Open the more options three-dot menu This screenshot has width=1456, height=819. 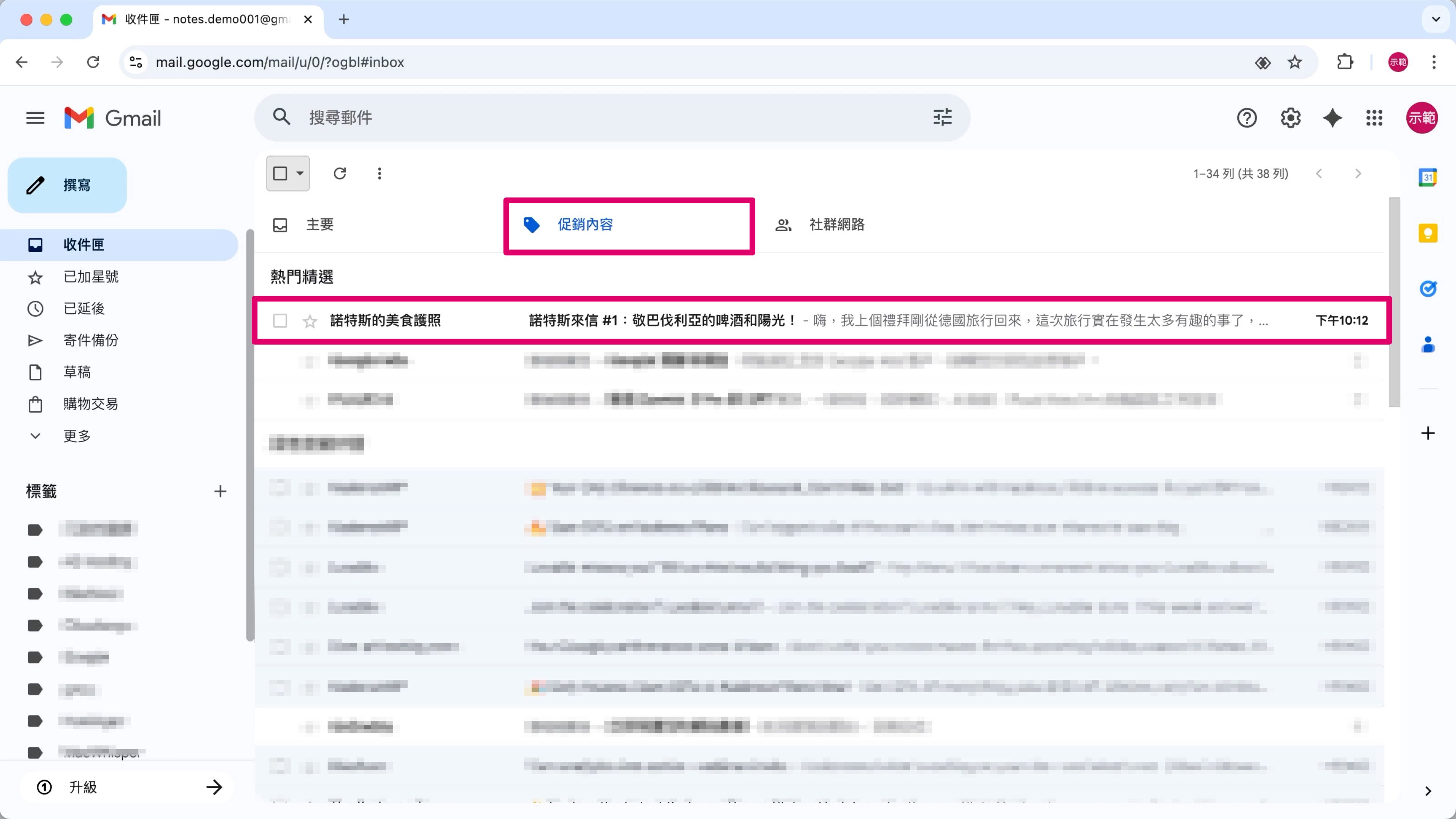pos(379,174)
